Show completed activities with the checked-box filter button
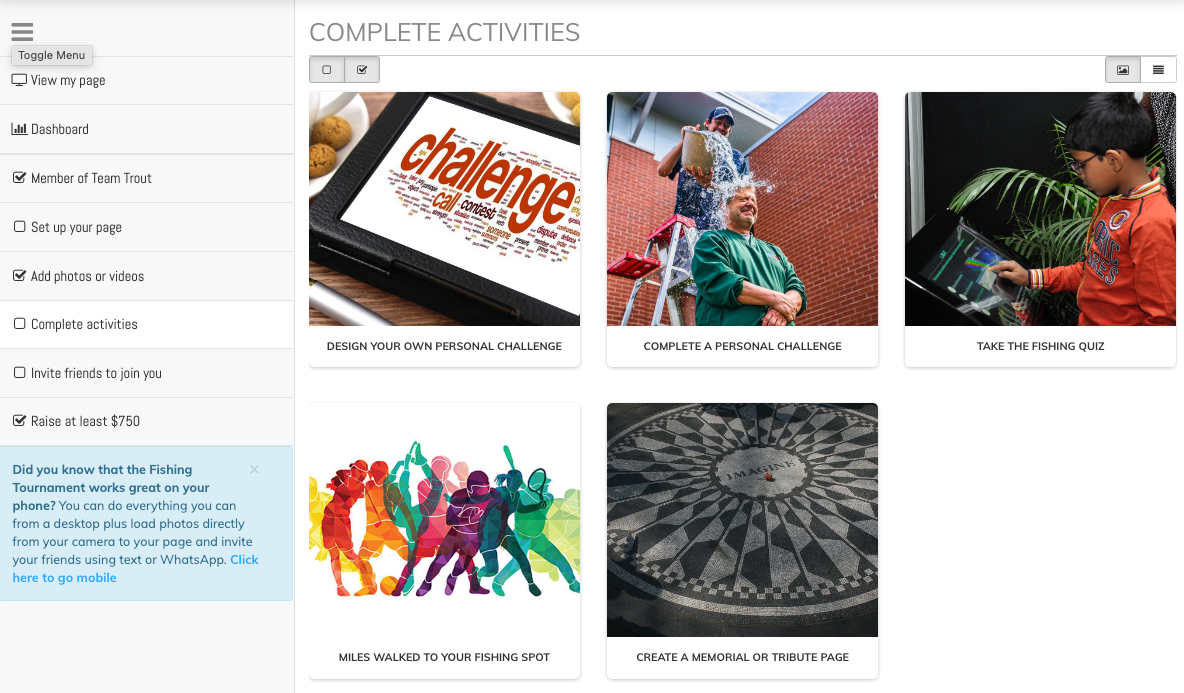This screenshot has width=1184, height=693. pos(362,69)
